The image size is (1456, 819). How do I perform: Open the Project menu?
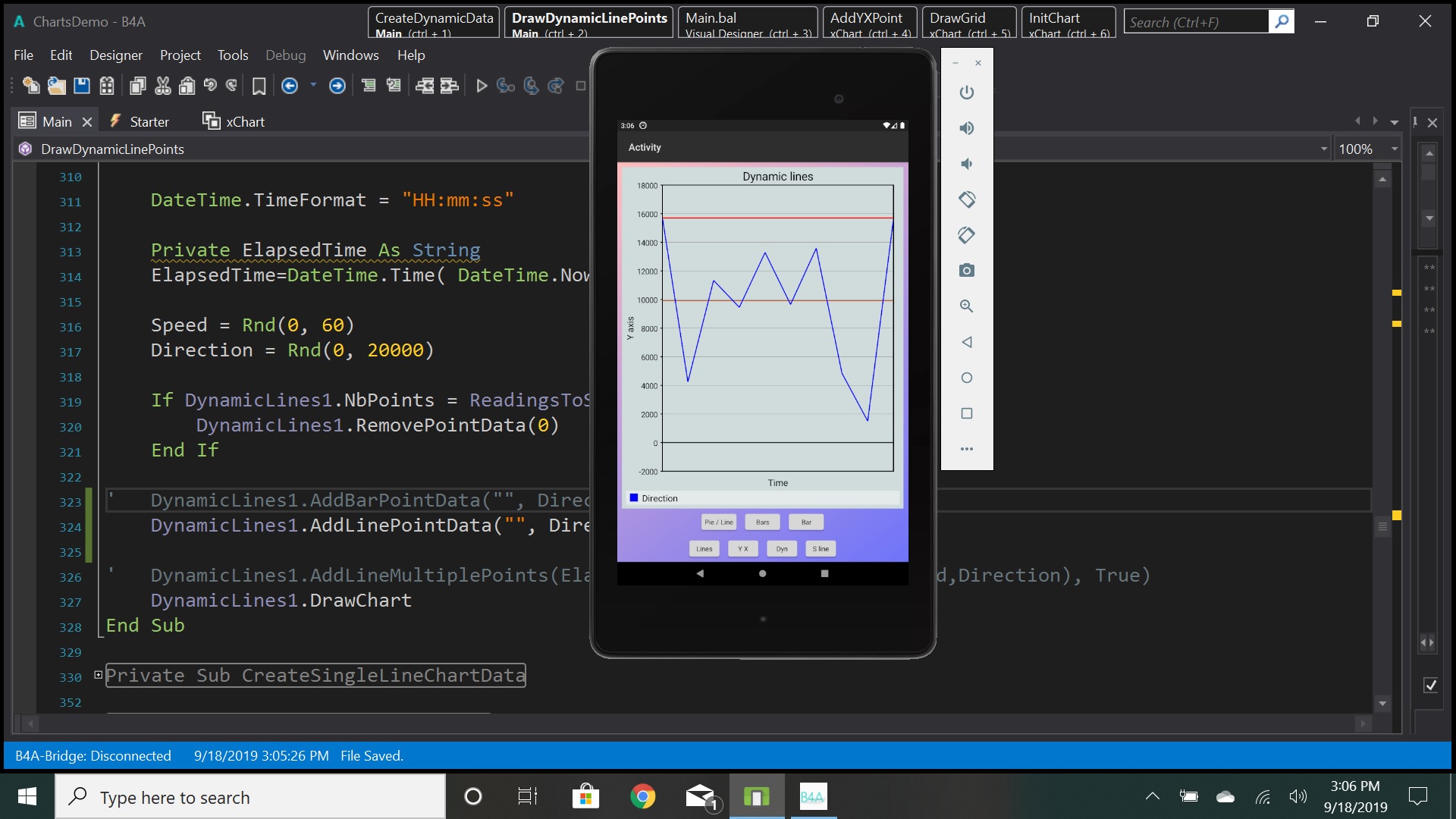coord(180,55)
